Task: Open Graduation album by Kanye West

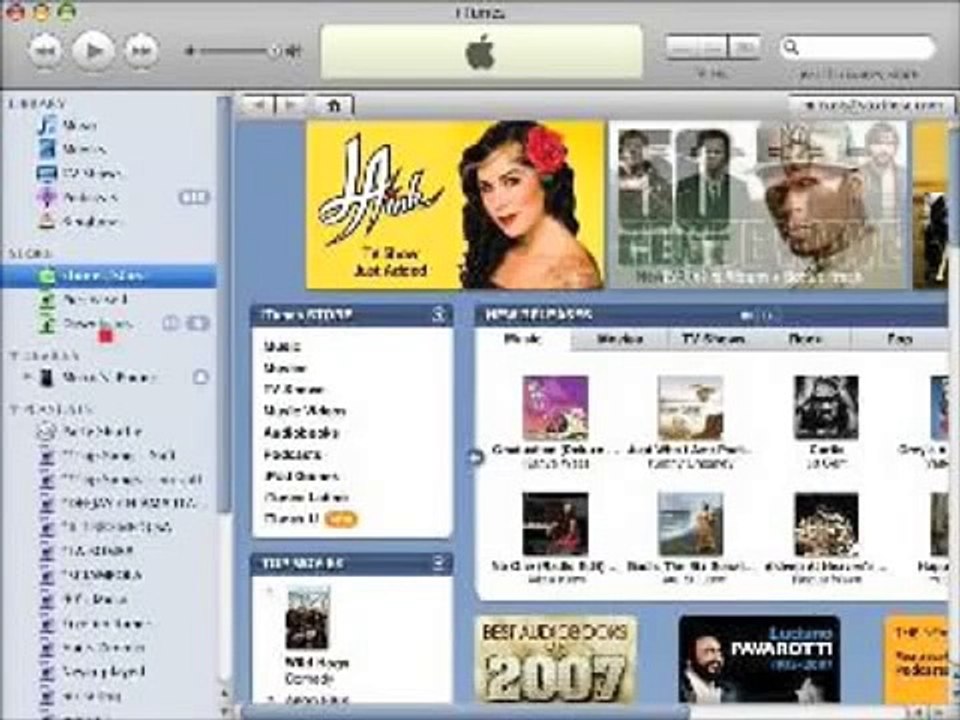Action: (555, 408)
